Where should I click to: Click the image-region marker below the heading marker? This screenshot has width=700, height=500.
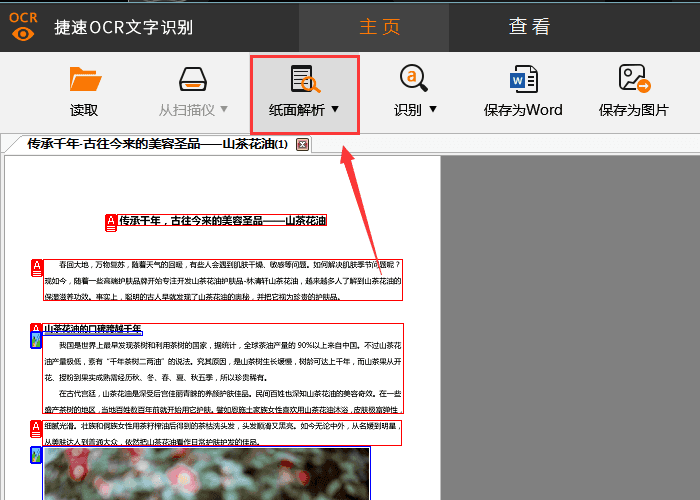coord(36,340)
